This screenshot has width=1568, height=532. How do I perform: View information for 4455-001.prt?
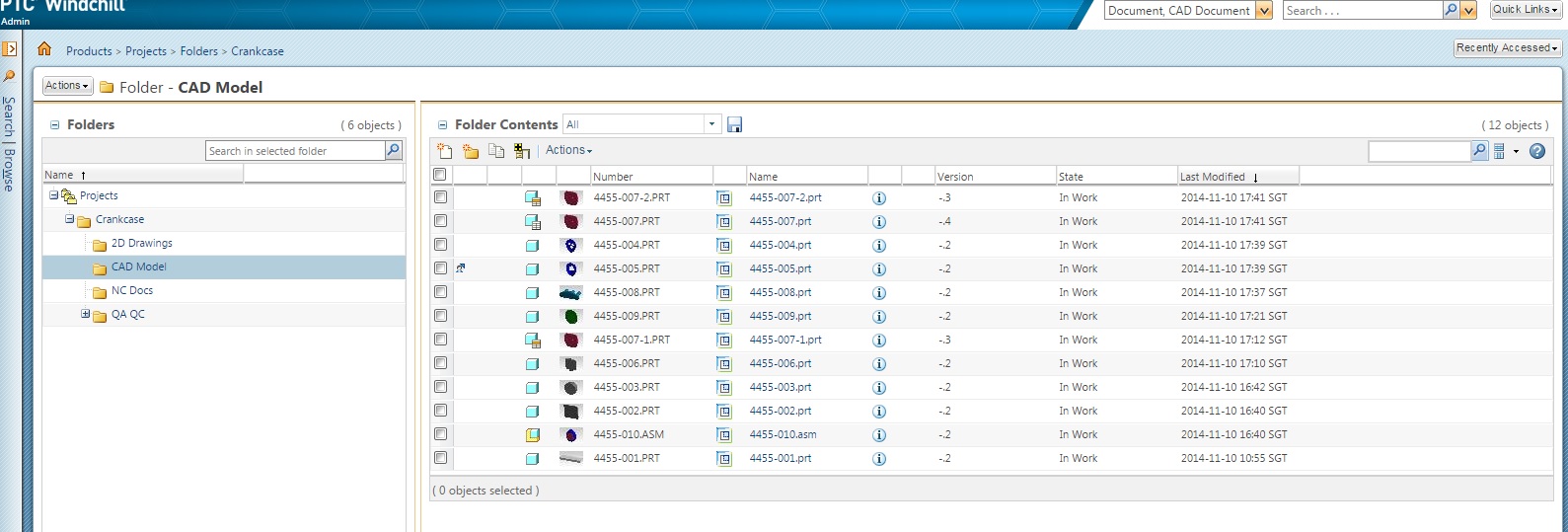tap(879, 459)
